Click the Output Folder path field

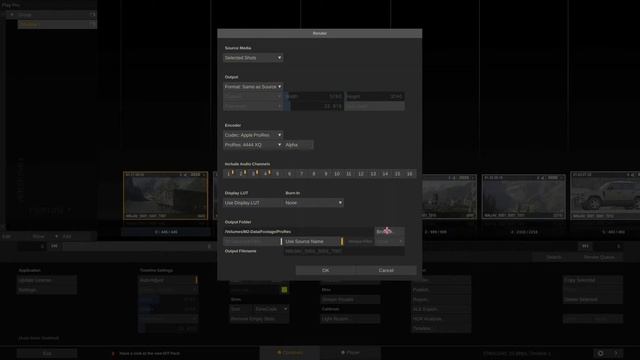point(298,232)
